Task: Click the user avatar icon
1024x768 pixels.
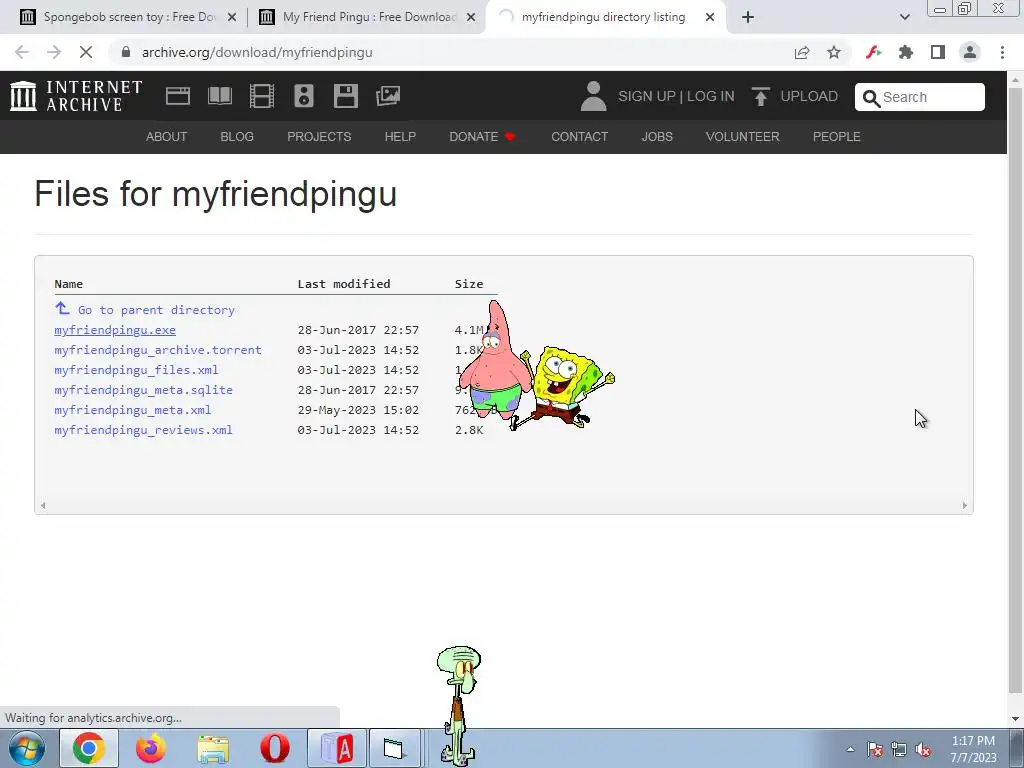Action: click(x=593, y=96)
